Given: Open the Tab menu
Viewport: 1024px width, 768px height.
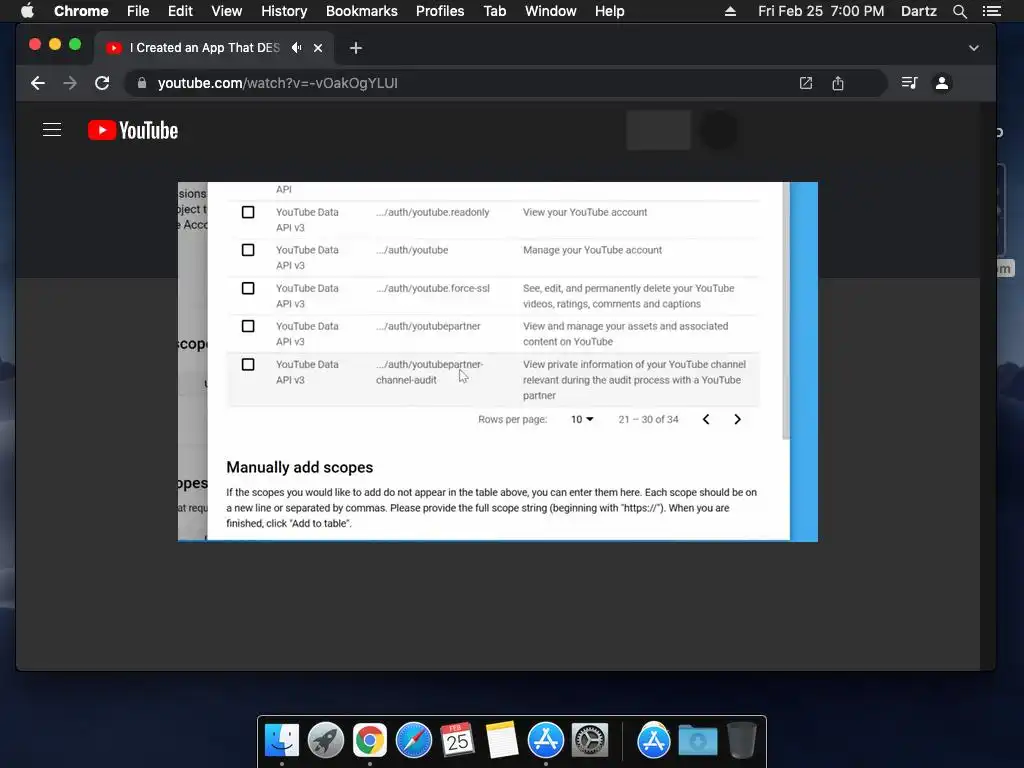Looking at the screenshot, I should coord(494,11).
